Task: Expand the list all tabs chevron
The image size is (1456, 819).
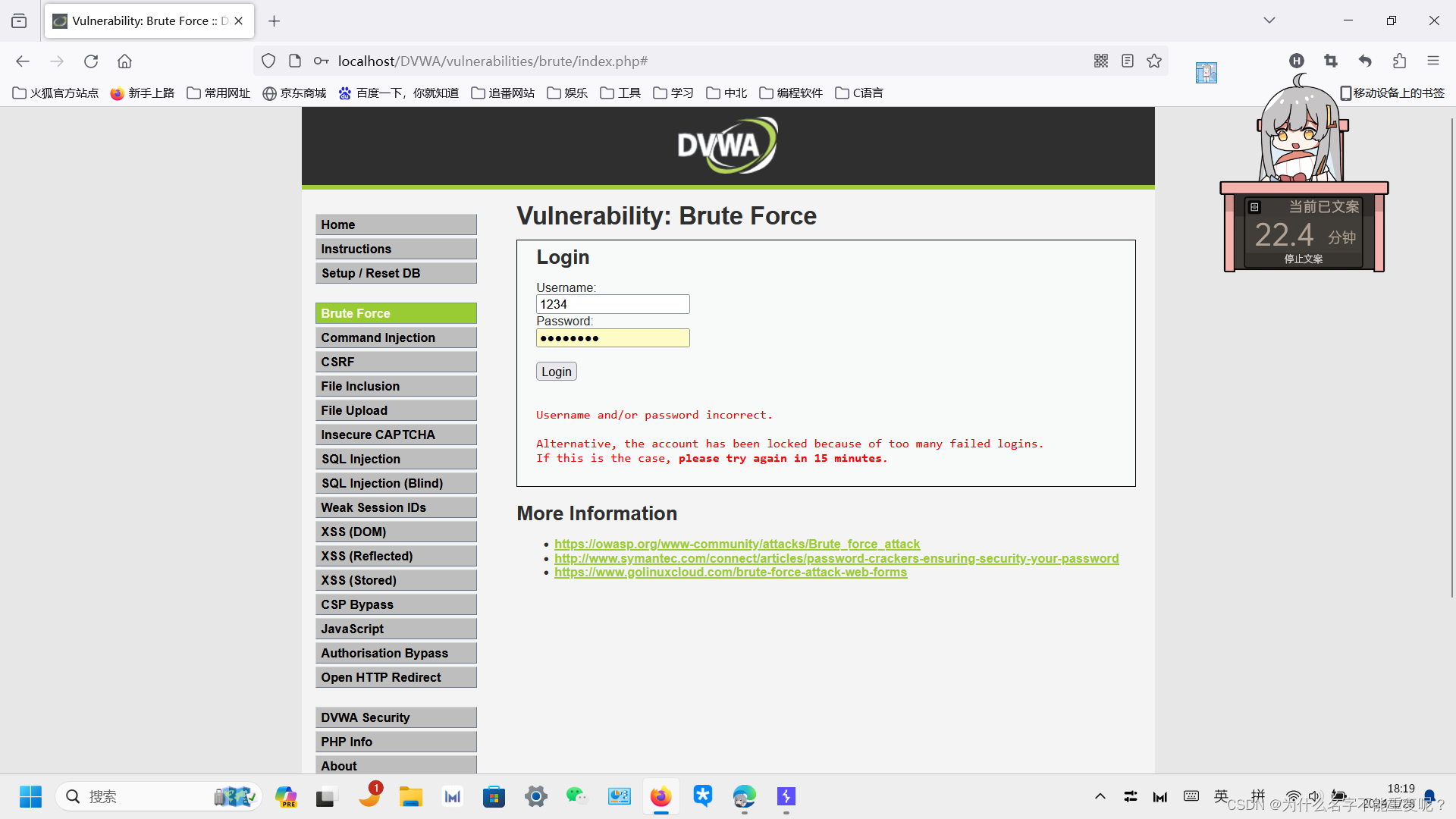Action: click(1269, 20)
